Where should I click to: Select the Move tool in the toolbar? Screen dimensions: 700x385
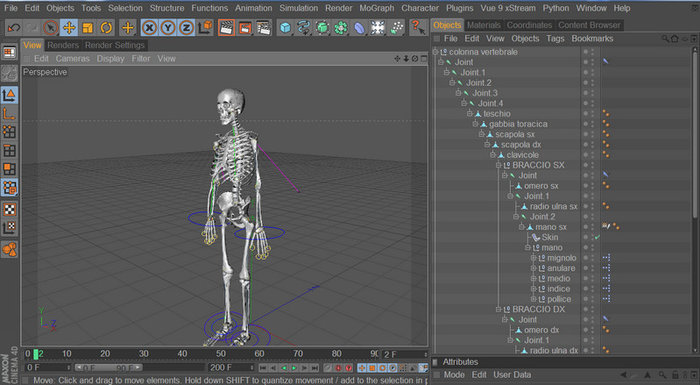(x=69, y=28)
